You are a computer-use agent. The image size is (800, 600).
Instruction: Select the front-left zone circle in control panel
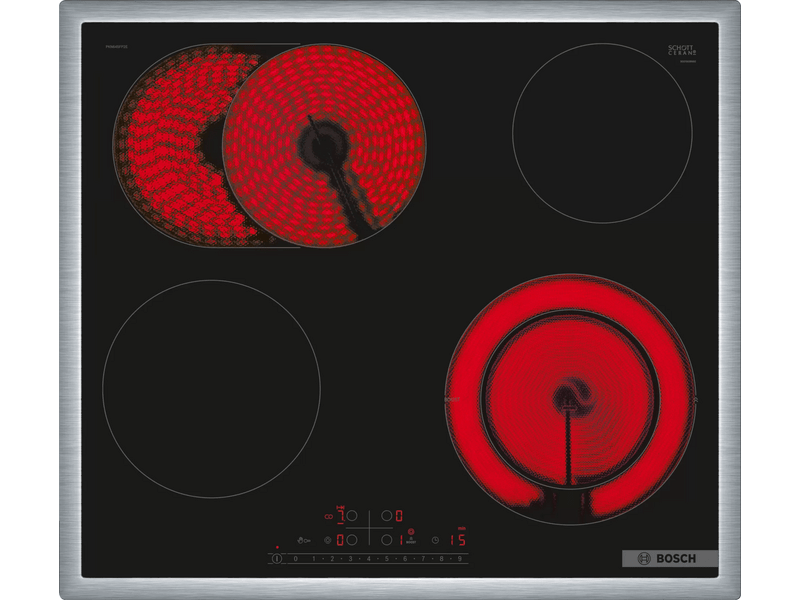pyautogui.click(x=351, y=540)
